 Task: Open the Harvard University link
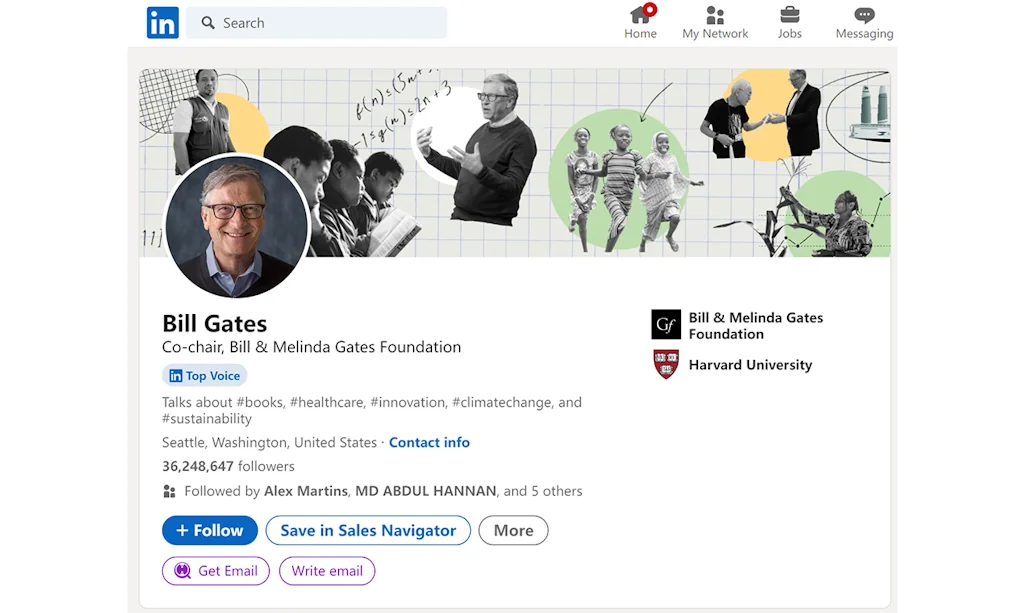(x=750, y=365)
